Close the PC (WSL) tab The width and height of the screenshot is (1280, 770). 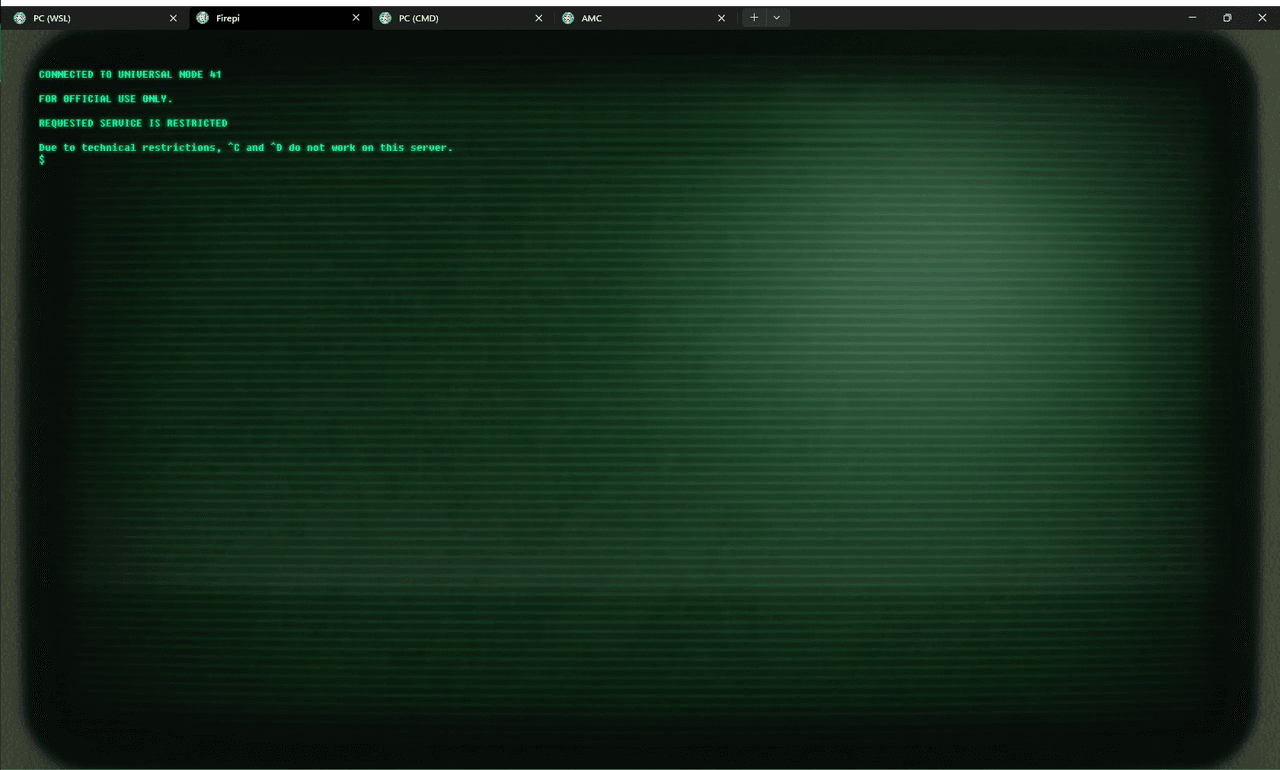[x=173, y=18]
